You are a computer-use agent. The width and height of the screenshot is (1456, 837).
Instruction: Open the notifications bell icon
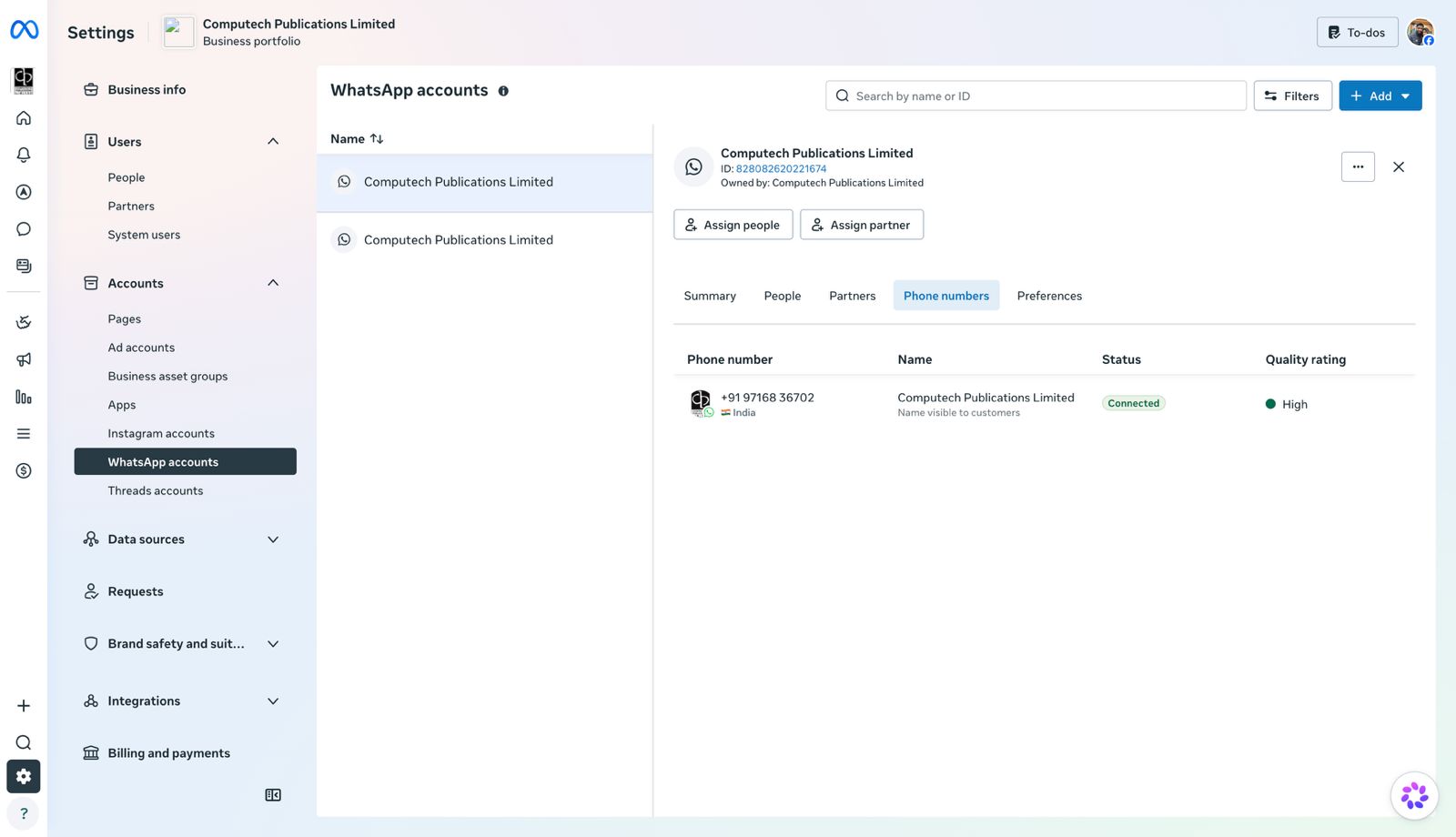pos(24,155)
